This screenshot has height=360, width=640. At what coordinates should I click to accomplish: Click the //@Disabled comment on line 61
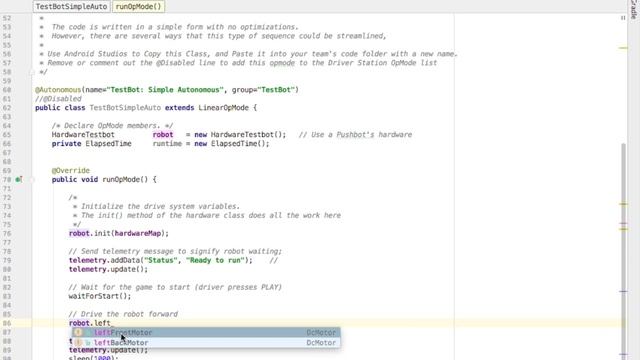tap(58, 99)
